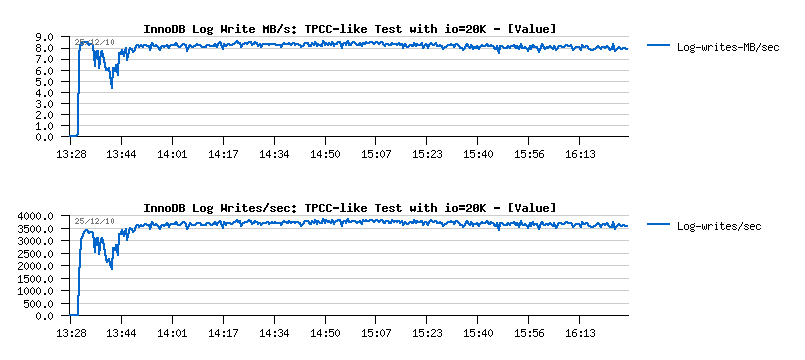This screenshot has height=360, width=805.
Task: Click the 2.0 y-axis label
Action: 45,115
